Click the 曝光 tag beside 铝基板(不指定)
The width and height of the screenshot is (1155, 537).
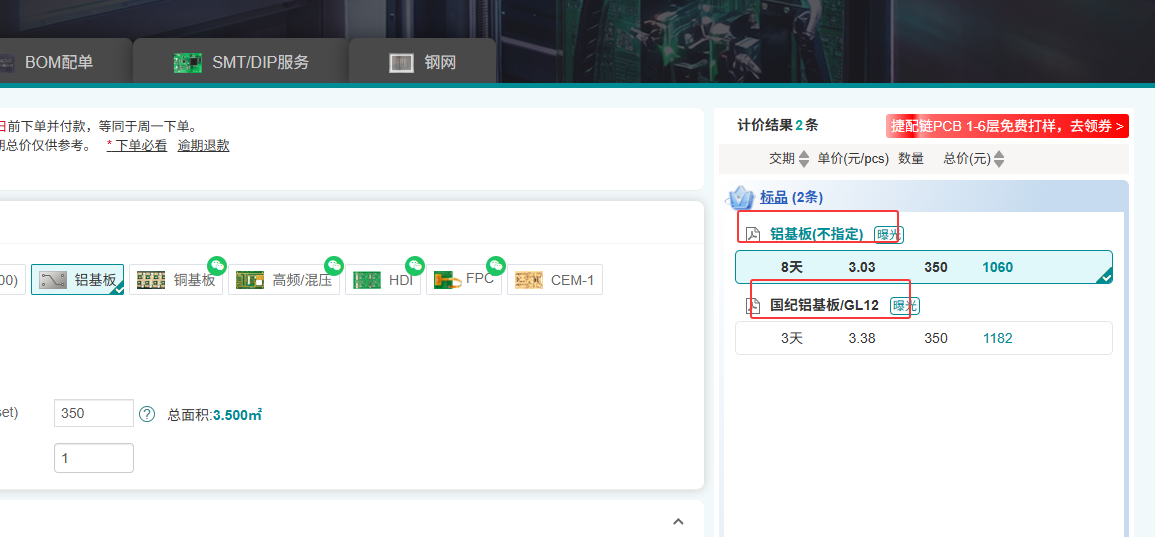click(x=888, y=234)
